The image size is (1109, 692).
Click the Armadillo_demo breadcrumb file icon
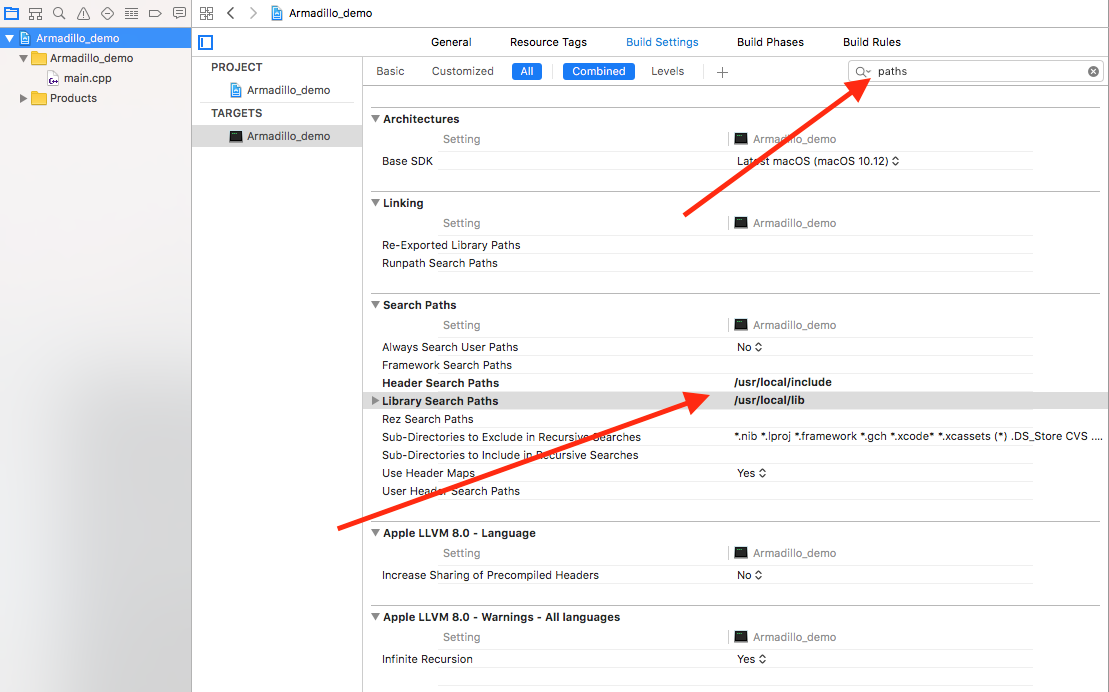(x=277, y=13)
